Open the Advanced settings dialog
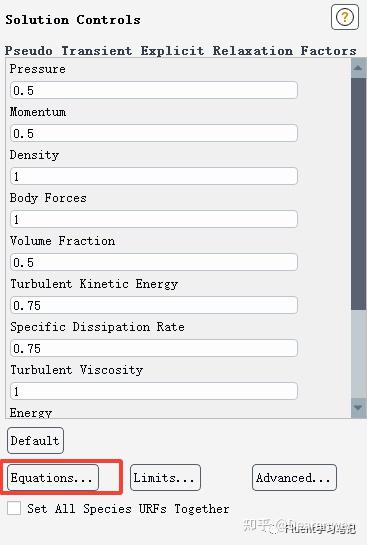Image resolution: width=367 pixels, height=545 pixels. (x=294, y=478)
